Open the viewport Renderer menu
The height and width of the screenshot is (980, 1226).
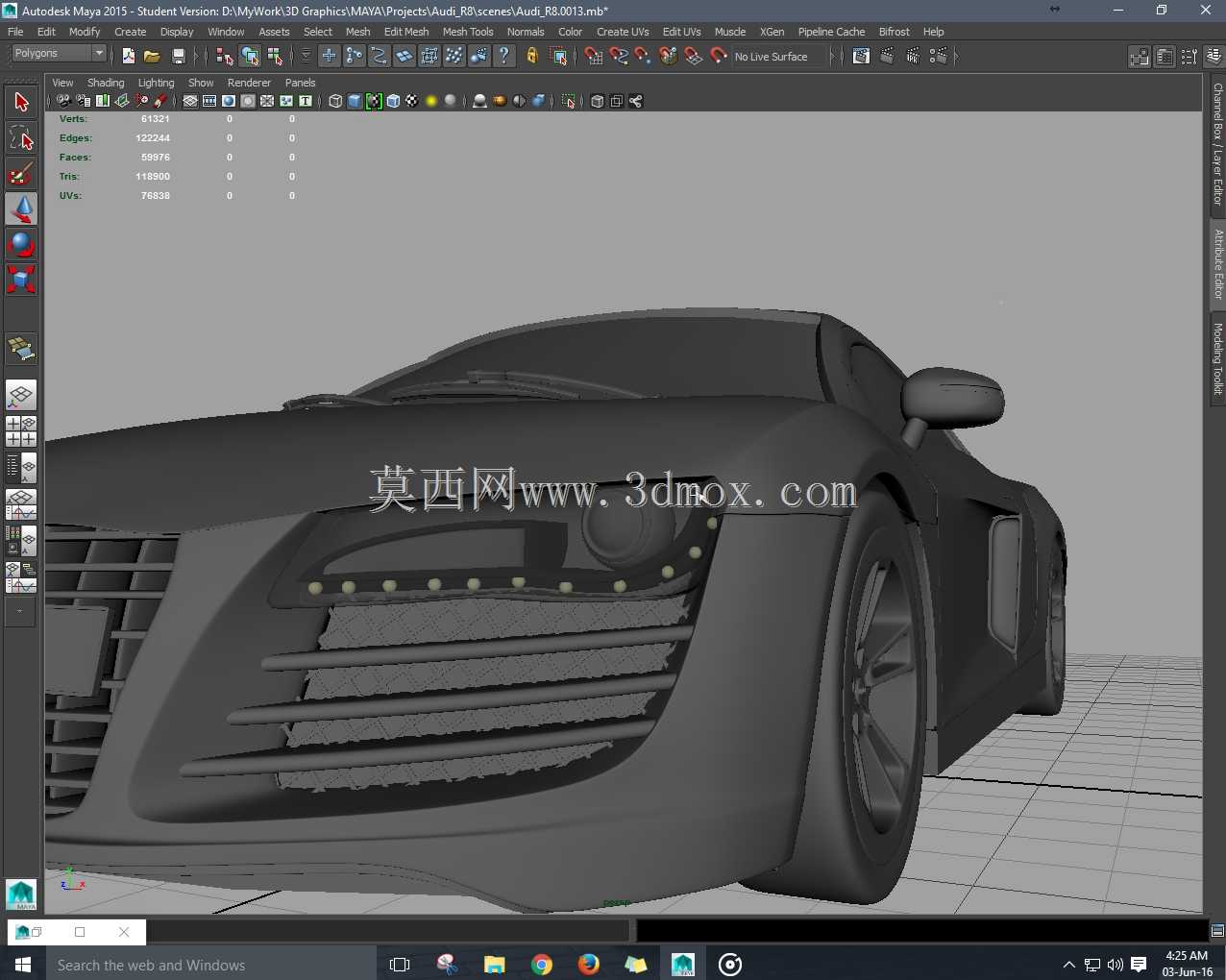(x=249, y=83)
